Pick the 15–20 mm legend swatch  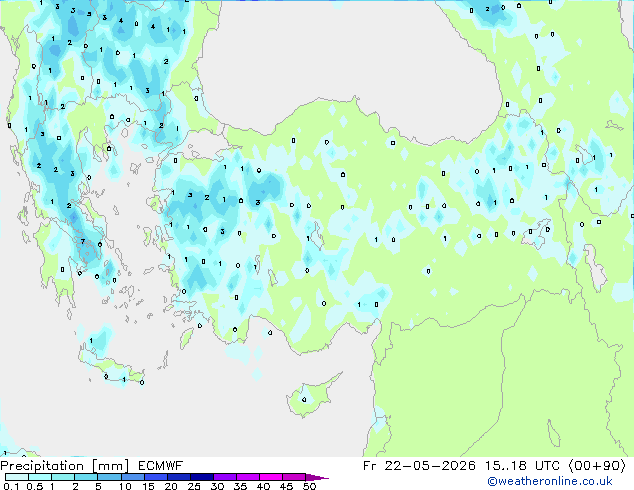[x=156, y=477]
